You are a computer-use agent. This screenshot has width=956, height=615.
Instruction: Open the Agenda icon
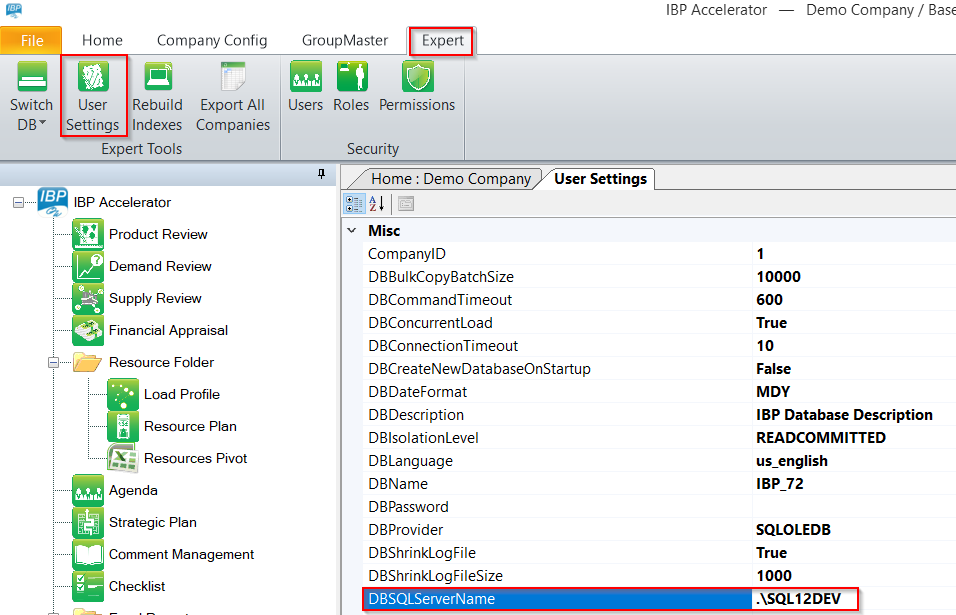(88, 490)
